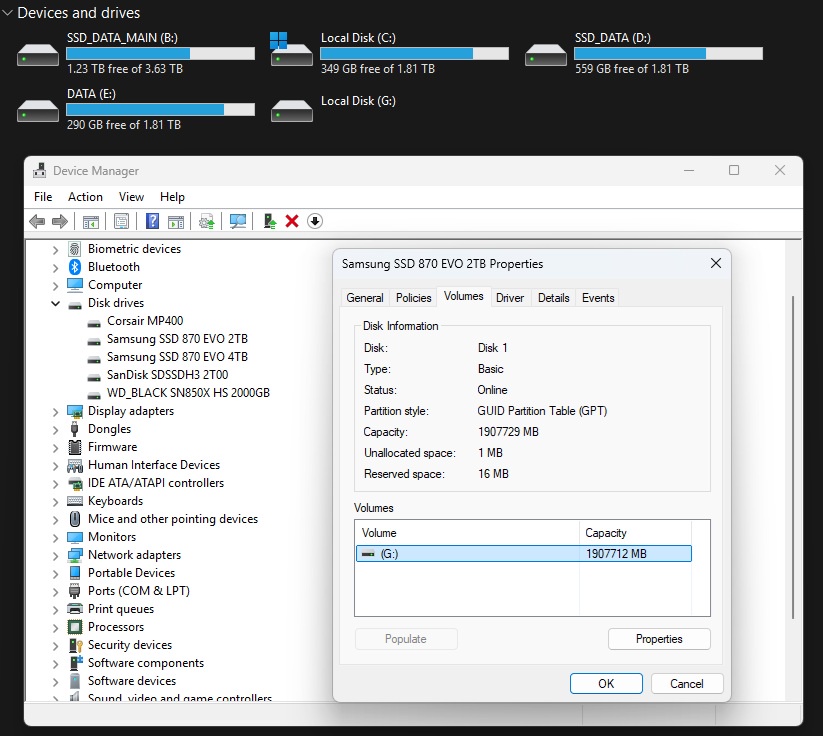Viewport: 823px width, 736px height.
Task: Click the Scan for hardware changes monitor icon
Action: [238, 222]
